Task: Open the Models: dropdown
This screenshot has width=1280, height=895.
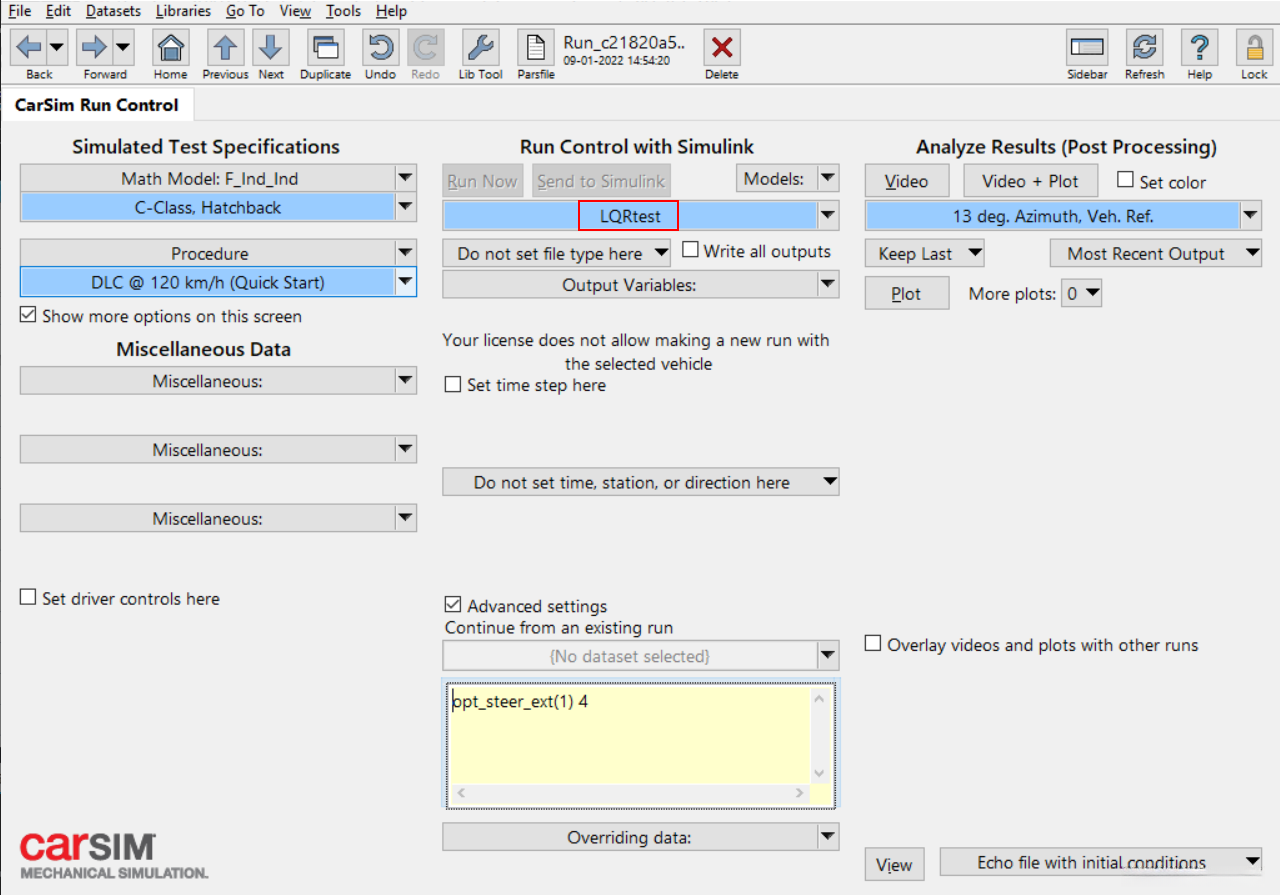Action: pyautogui.click(x=787, y=179)
